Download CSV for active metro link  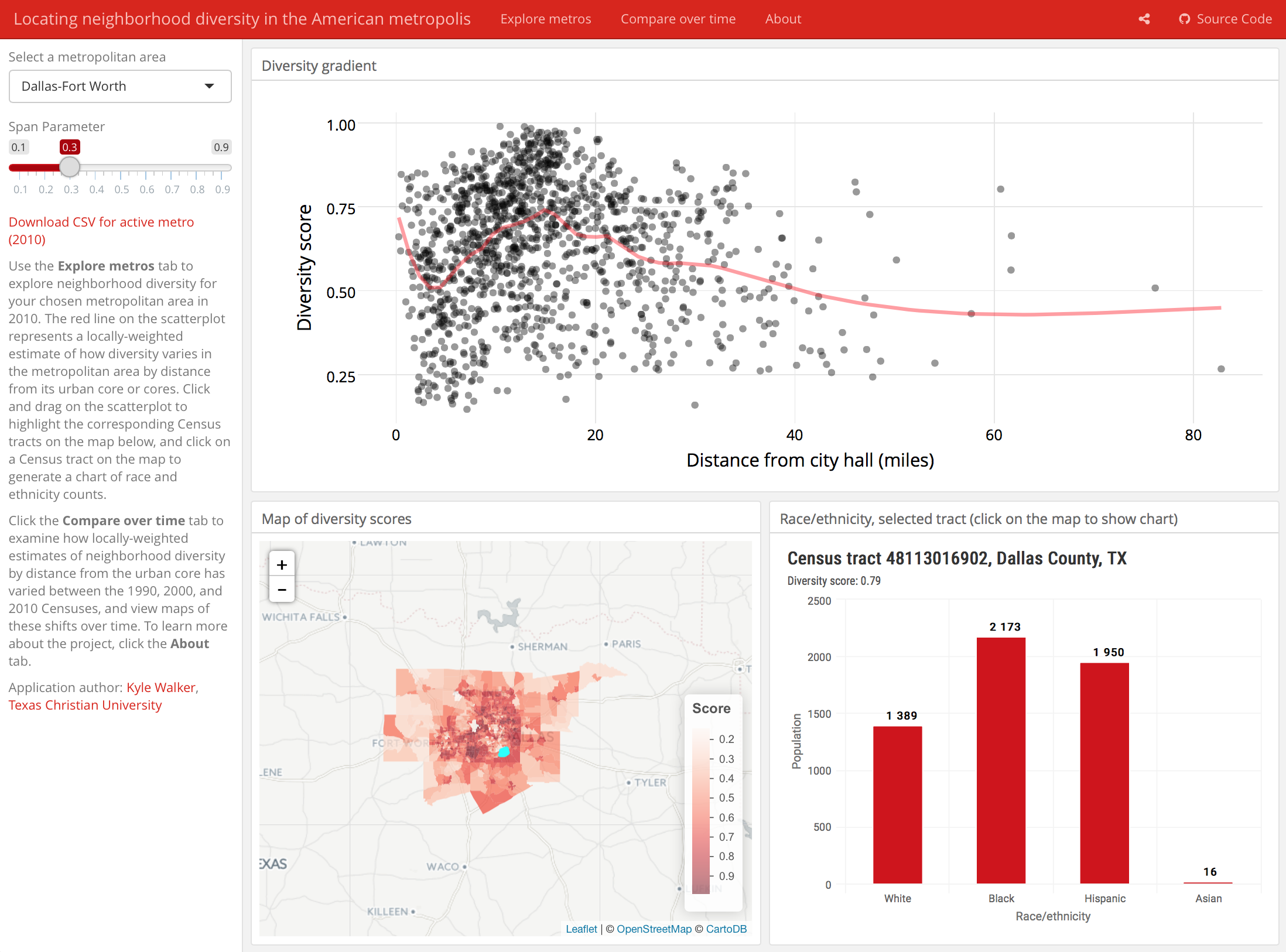click(x=101, y=222)
